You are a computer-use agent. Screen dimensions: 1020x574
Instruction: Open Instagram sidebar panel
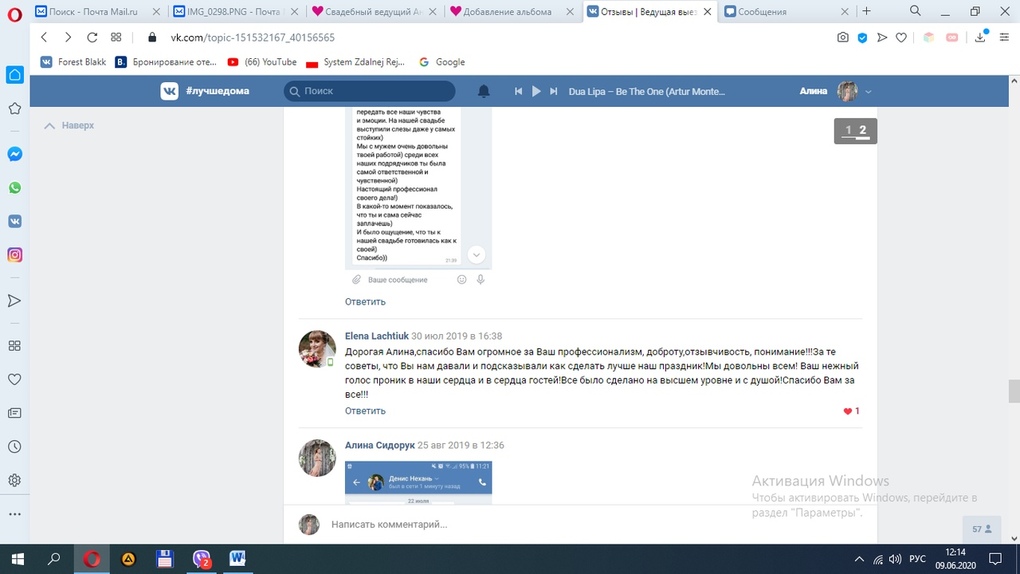pos(15,255)
